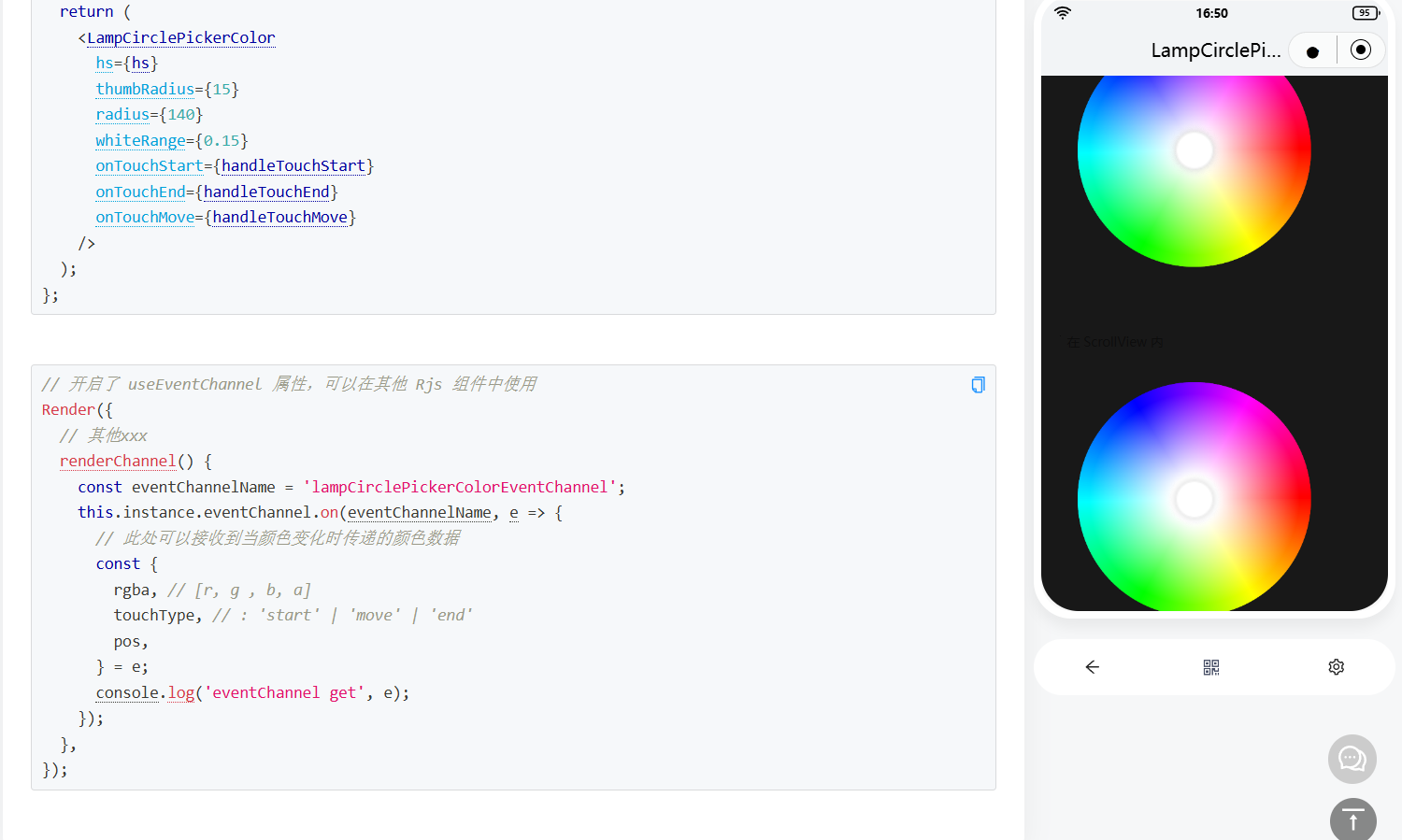
Task: Open the QR code icon under the preview
Action: (x=1211, y=667)
